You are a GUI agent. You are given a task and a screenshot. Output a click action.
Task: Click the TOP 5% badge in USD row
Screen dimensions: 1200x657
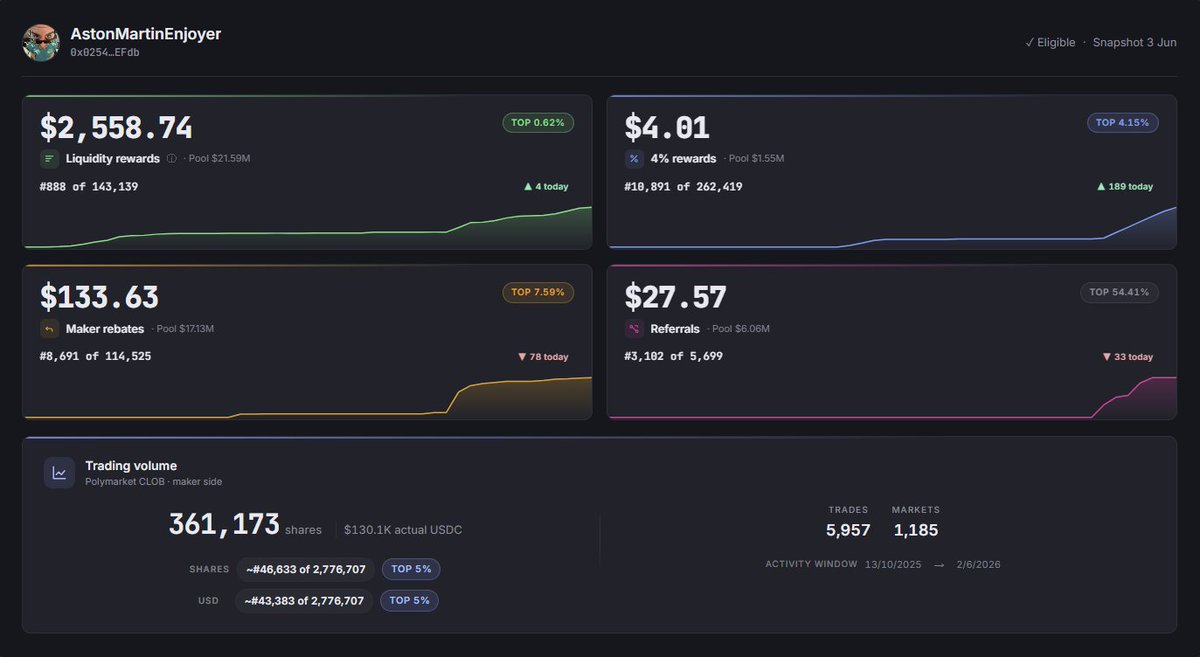pos(410,601)
